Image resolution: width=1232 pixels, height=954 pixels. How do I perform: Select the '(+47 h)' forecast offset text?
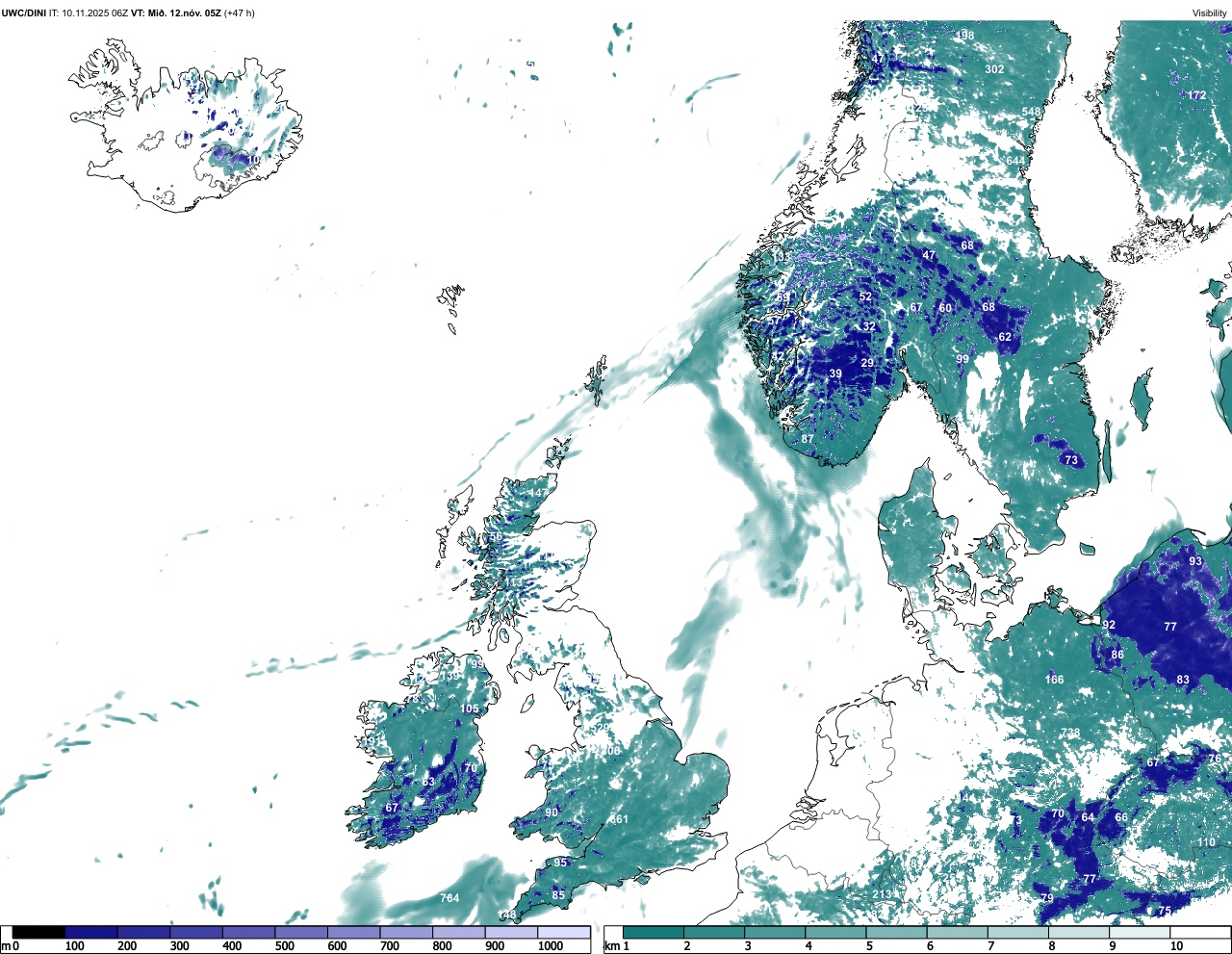click(240, 13)
